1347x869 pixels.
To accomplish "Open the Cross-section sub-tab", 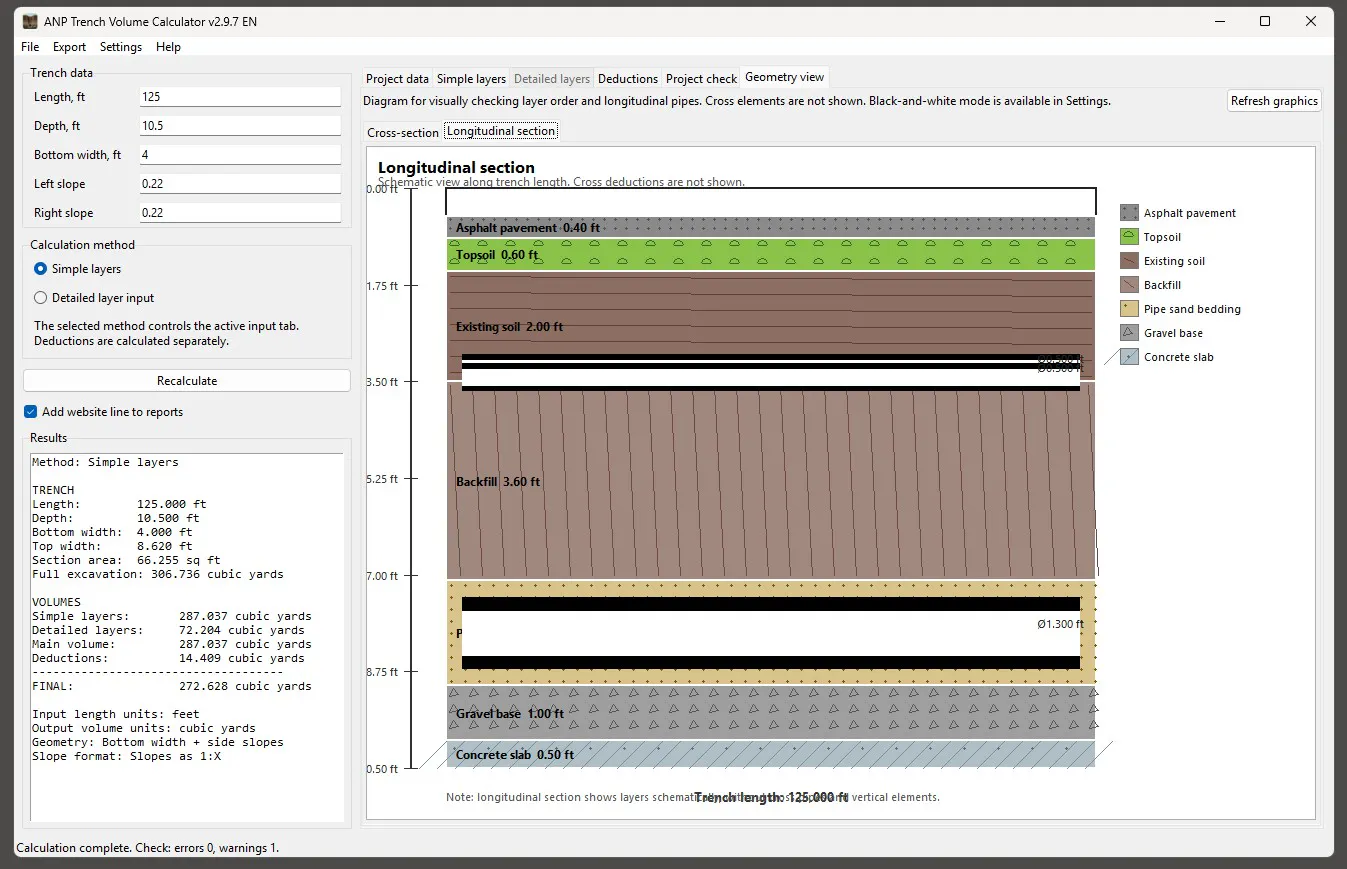I will click(x=403, y=132).
